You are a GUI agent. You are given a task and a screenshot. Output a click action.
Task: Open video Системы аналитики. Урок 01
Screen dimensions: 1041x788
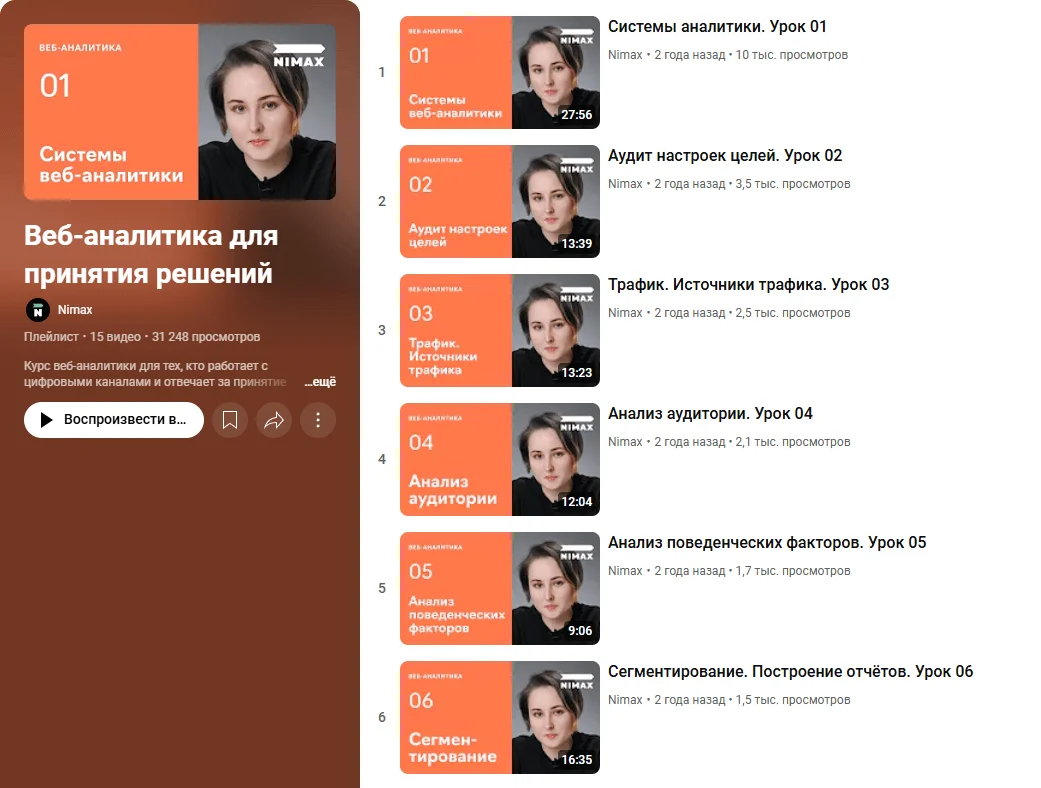(x=717, y=27)
